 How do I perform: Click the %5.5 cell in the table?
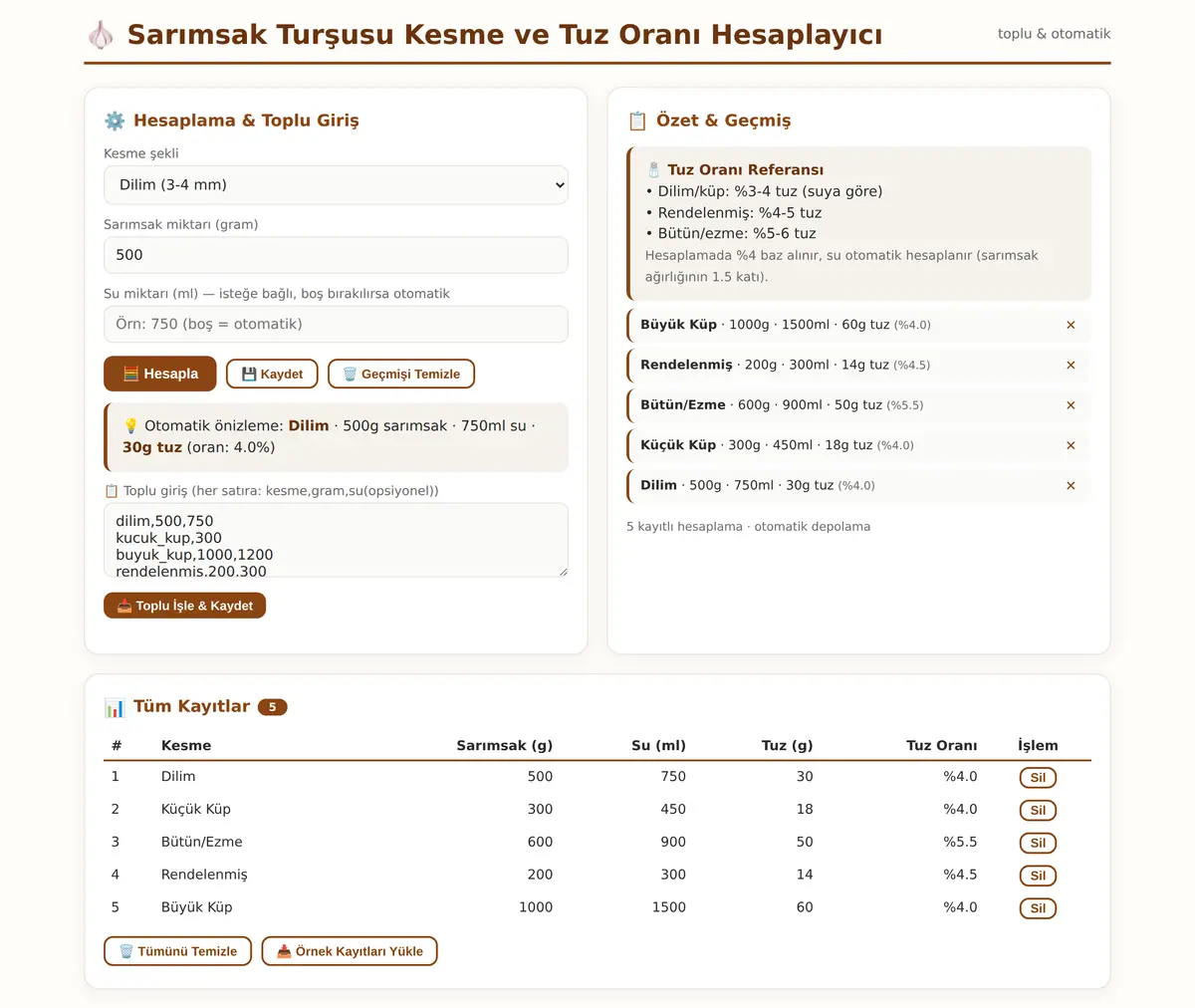pyautogui.click(x=960, y=842)
